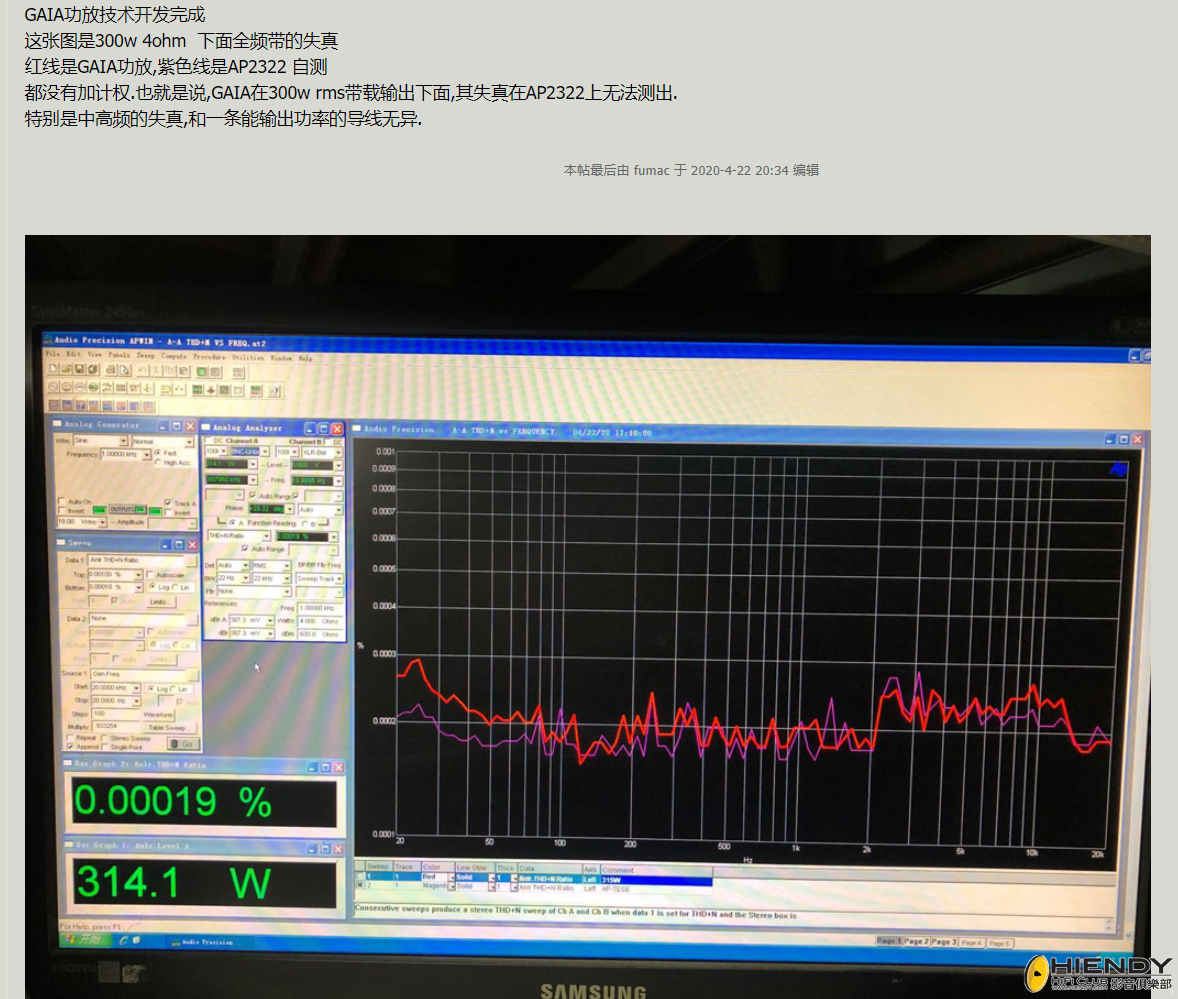Click the 315W comment cell in legend
This screenshot has height=999, width=1178.
point(657,880)
